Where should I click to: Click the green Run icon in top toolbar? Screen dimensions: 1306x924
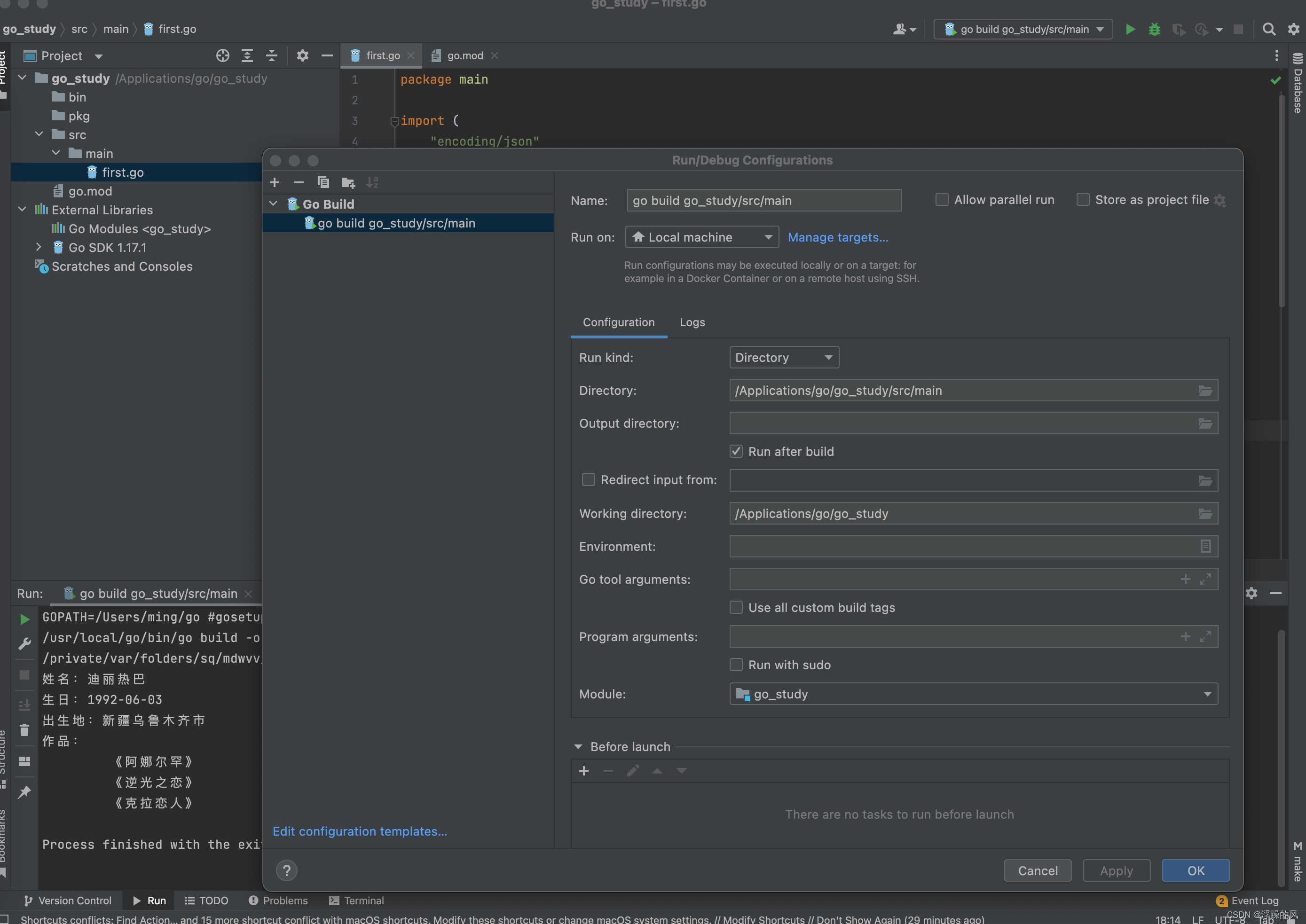(x=1130, y=29)
